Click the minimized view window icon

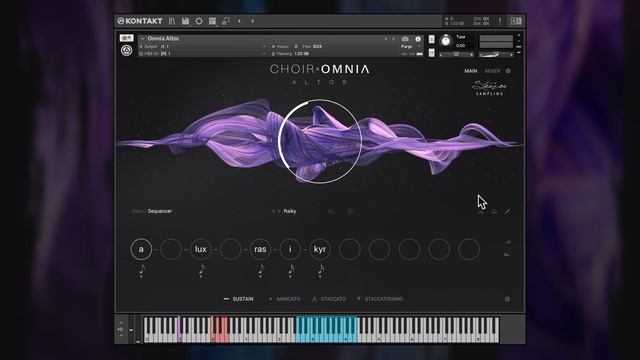[x=226, y=21]
